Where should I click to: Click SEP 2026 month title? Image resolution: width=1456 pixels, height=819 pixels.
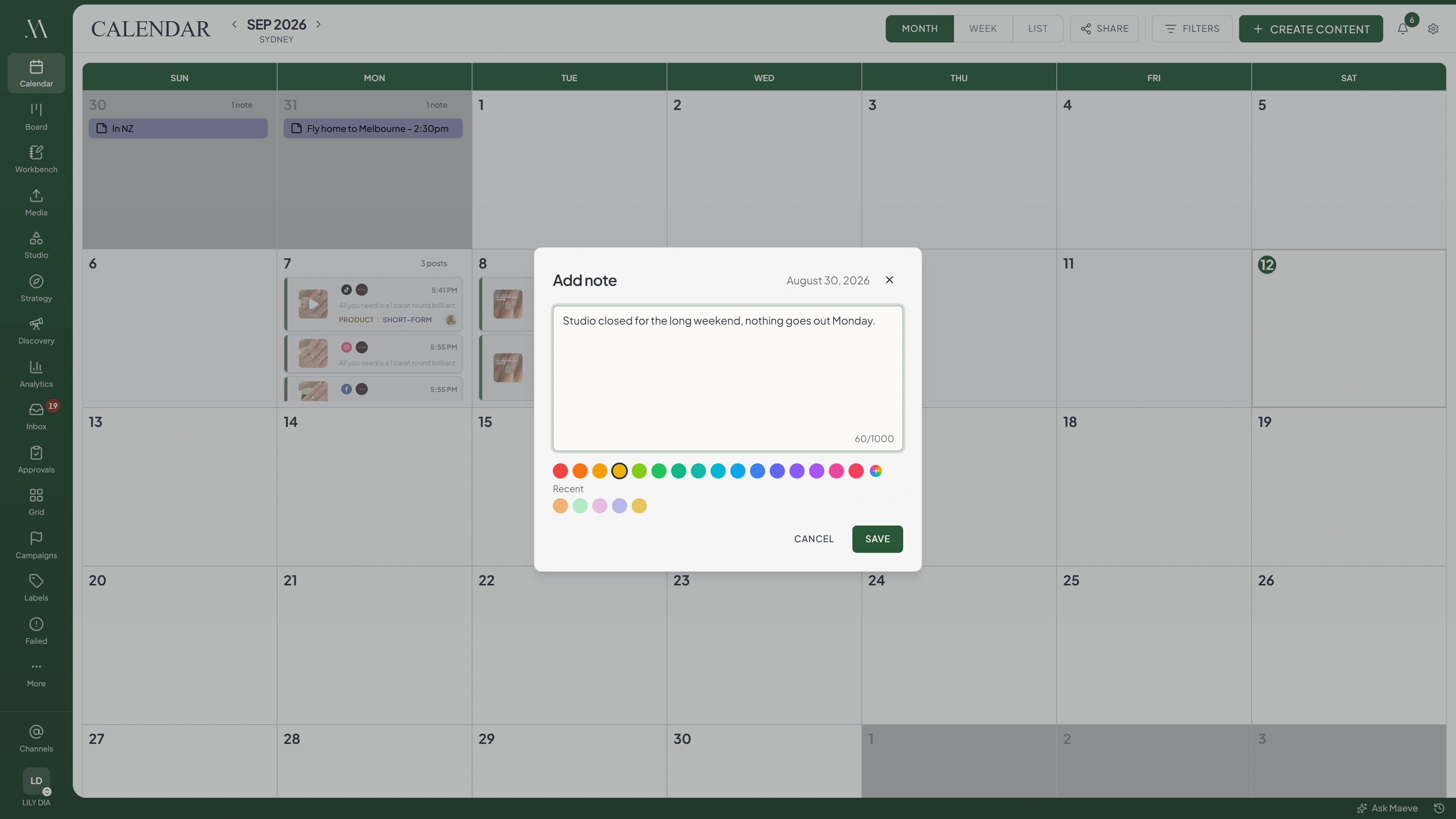point(276,24)
